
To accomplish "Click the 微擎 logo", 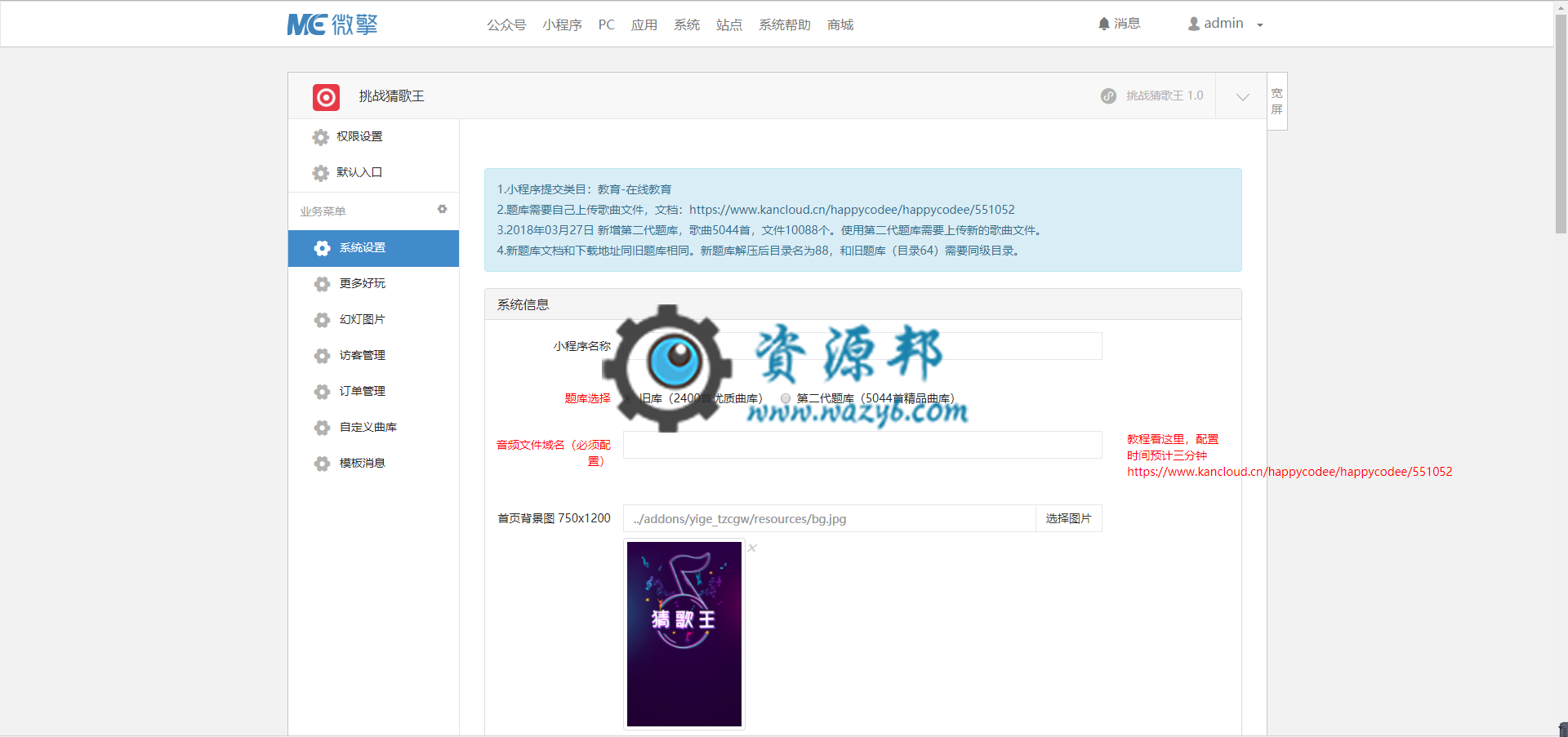I will 332,24.
